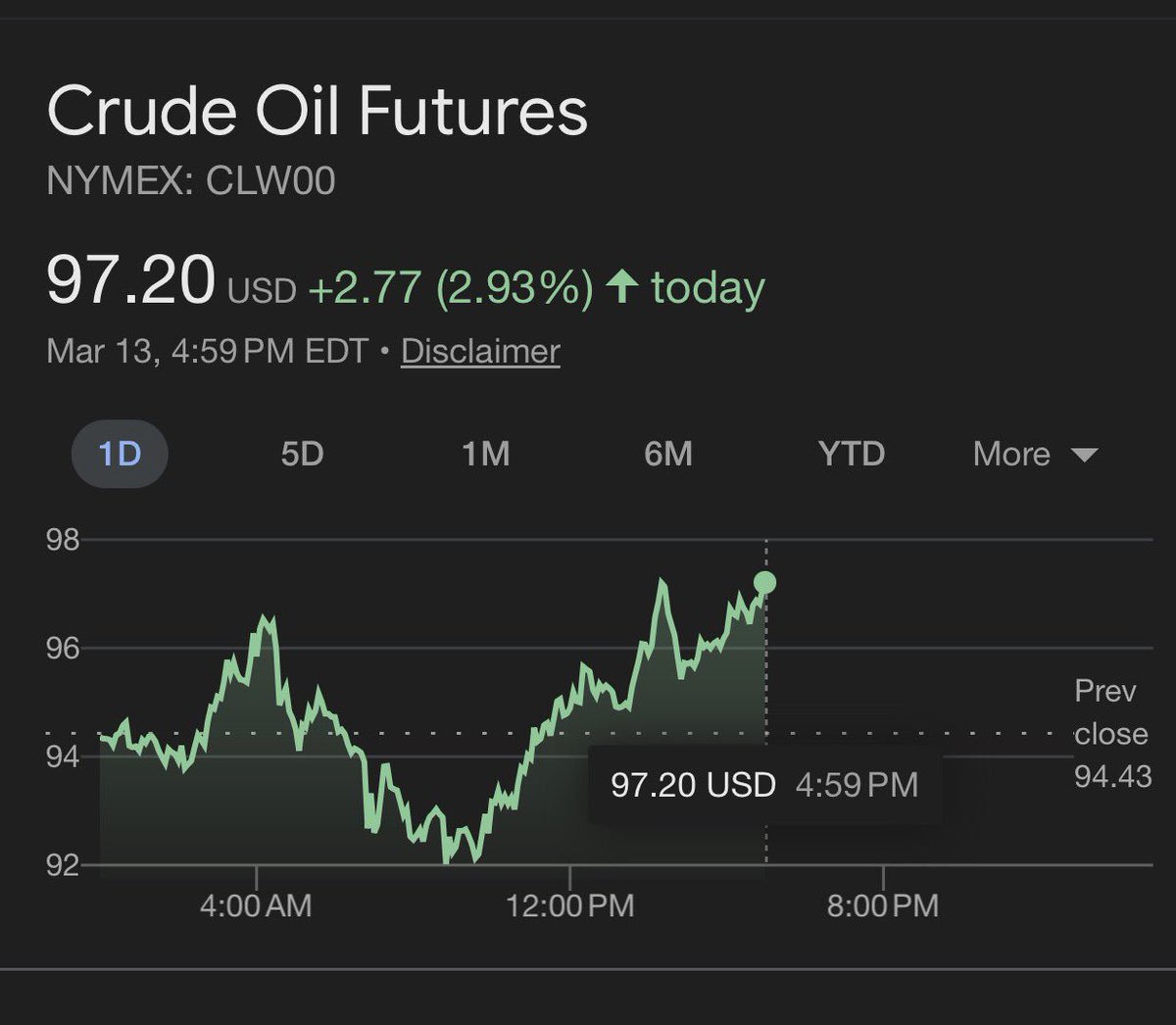Click the 98 y-axis gridline label
The height and width of the screenshot is (1025, 1176).
pos(63,540)
